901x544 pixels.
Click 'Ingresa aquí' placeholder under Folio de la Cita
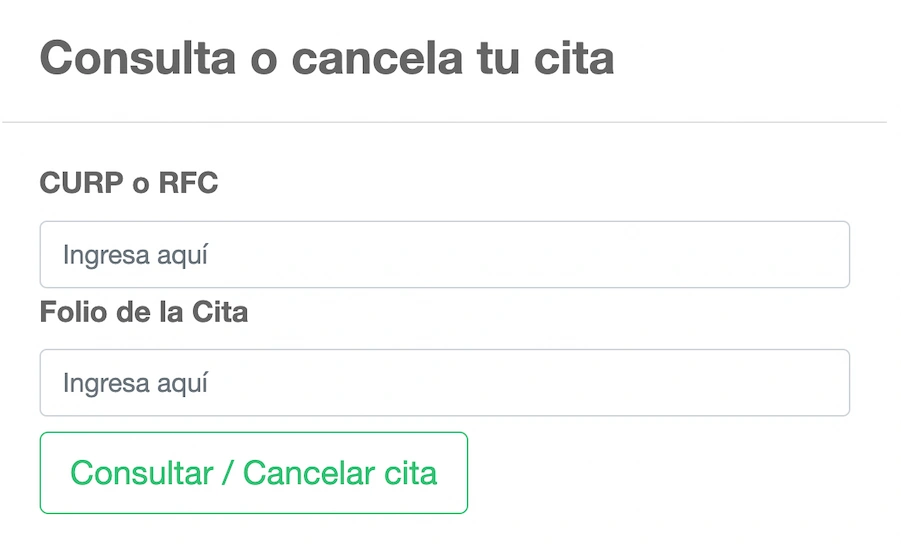pos(135,383)
